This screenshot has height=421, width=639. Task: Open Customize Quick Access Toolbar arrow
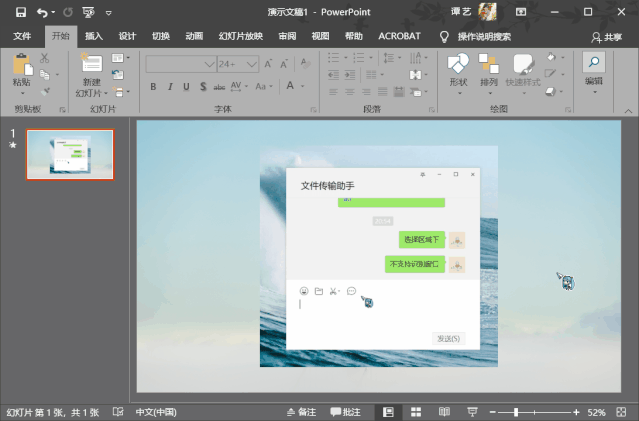(108, 13)
